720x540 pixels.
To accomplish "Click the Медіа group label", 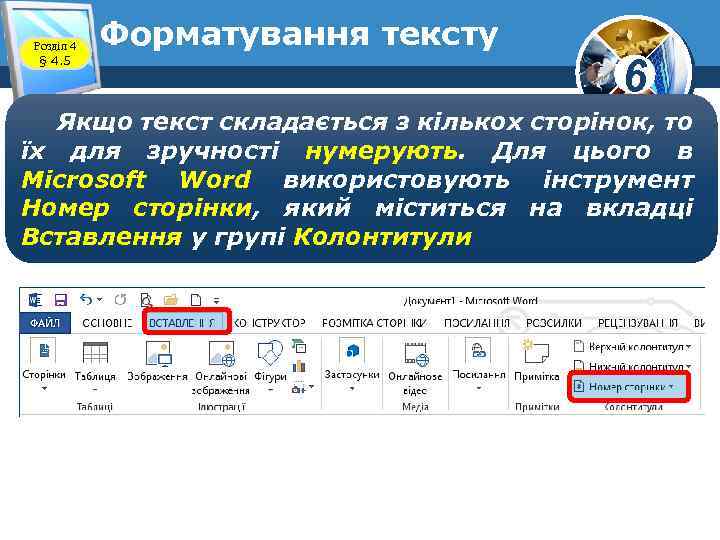I will pos(415,407).
